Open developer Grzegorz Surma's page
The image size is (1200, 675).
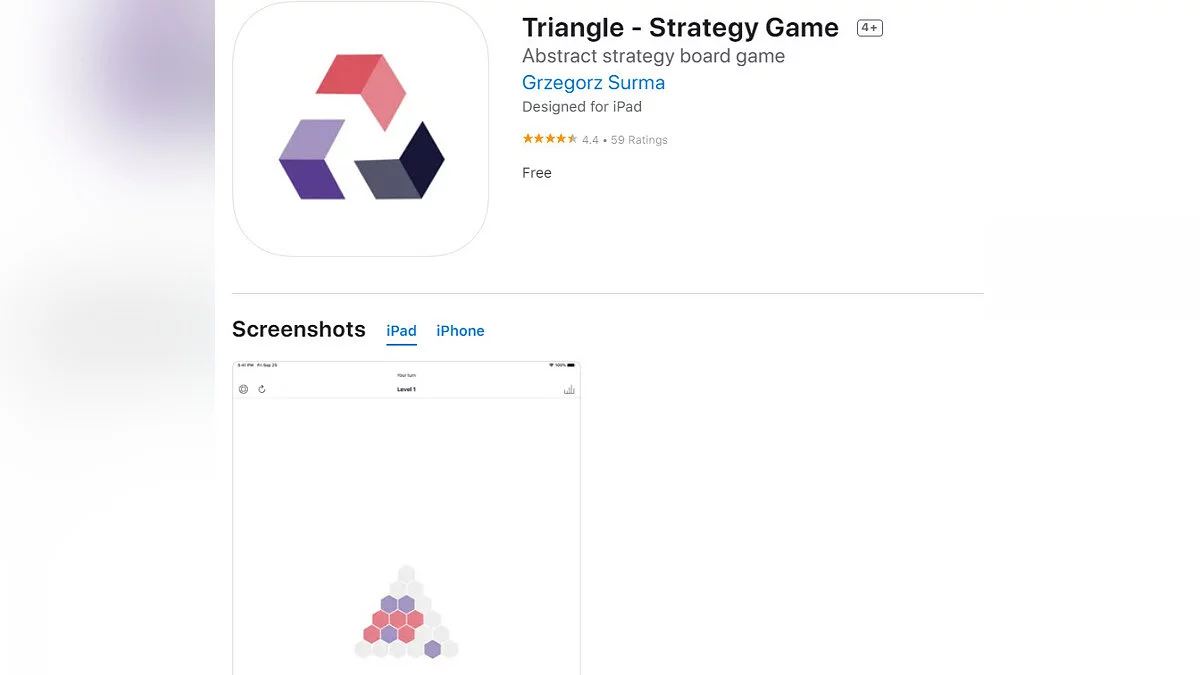[x=593, y=83]
